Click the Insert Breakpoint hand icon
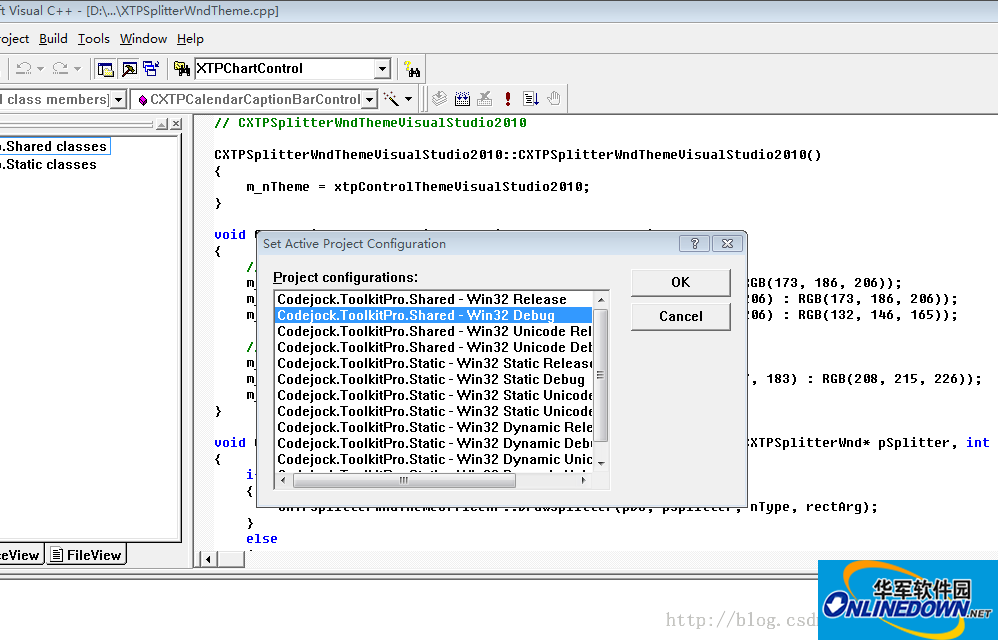 pyautogui.click(x=554, y=99)
